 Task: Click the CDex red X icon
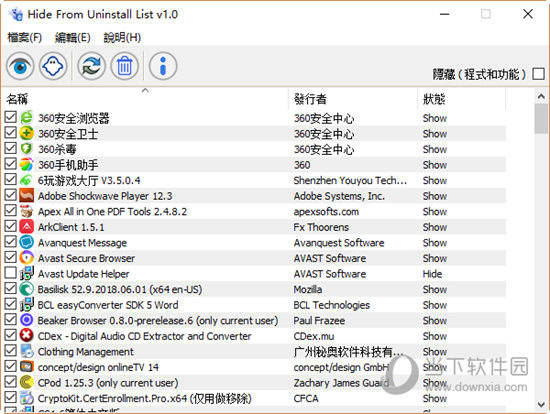pos(26,335)
